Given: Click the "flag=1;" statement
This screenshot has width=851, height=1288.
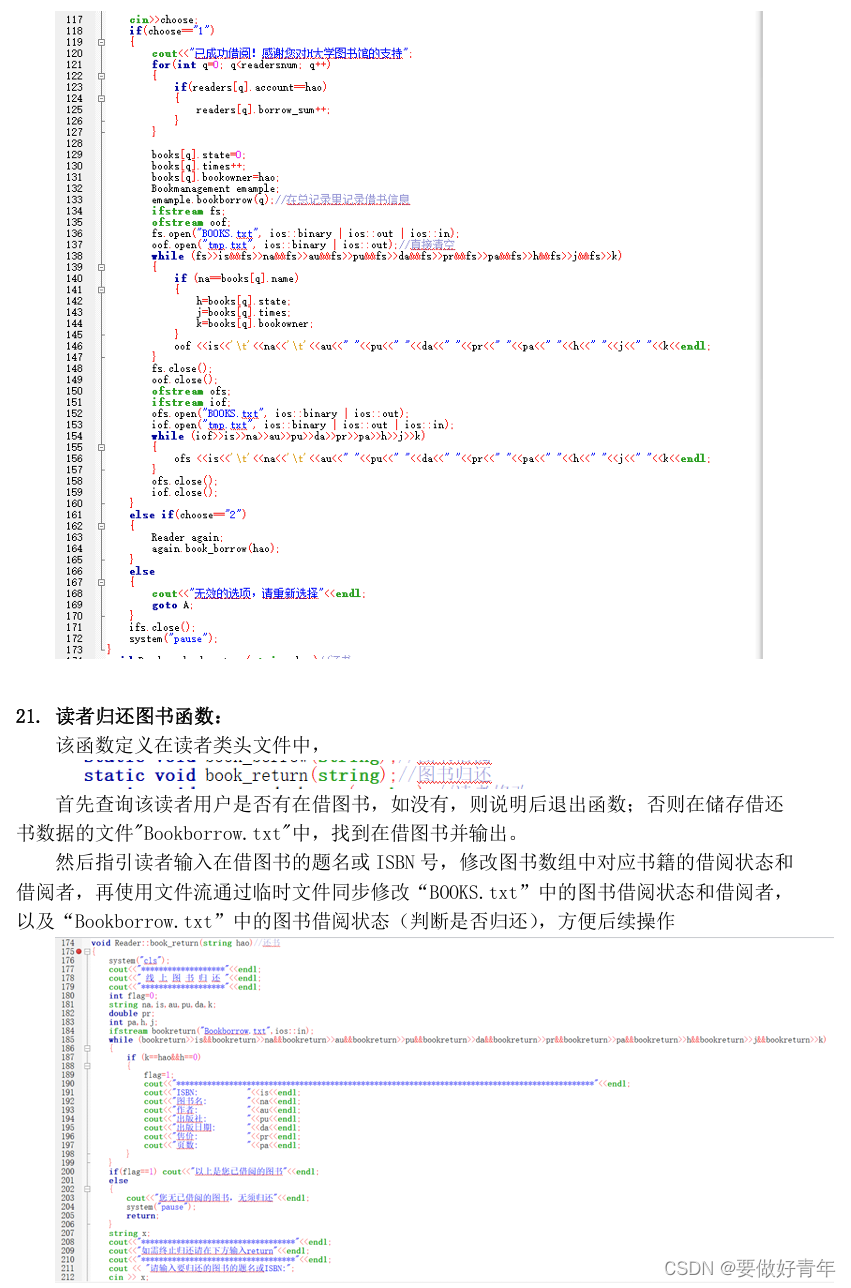Looking at the screenshot, I should [159, 1075].
